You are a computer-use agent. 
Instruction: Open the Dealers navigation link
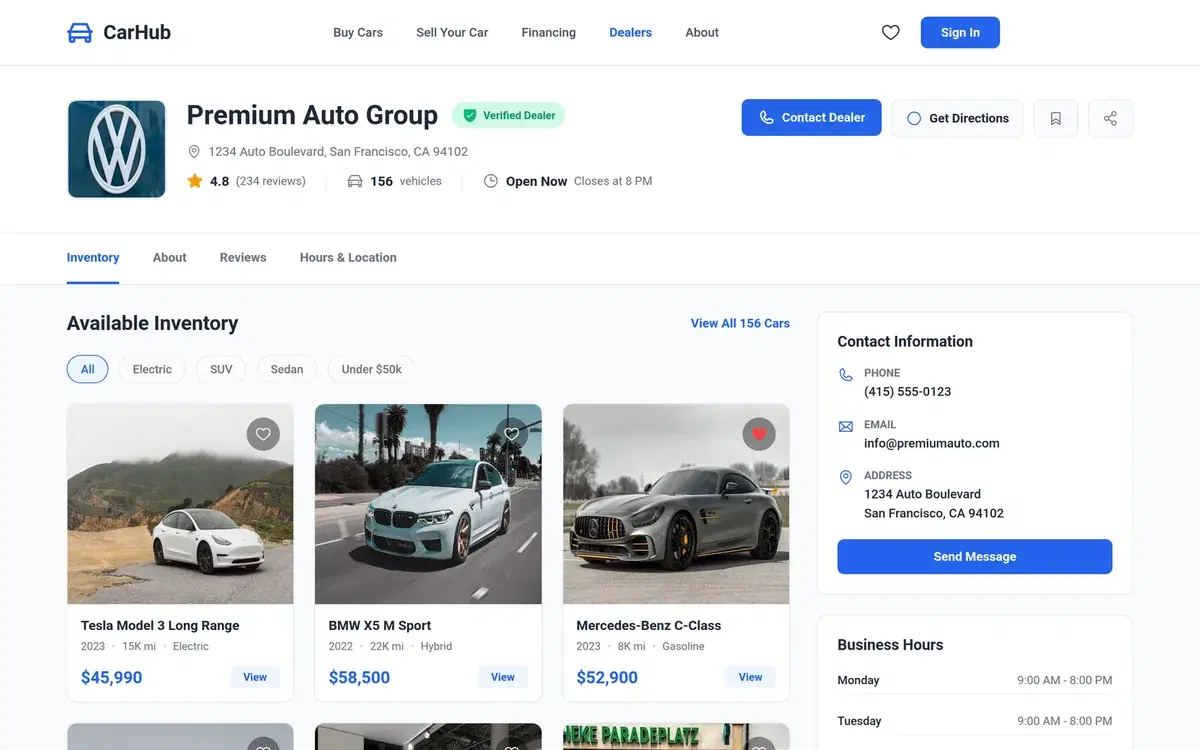[x=631, y=33]
